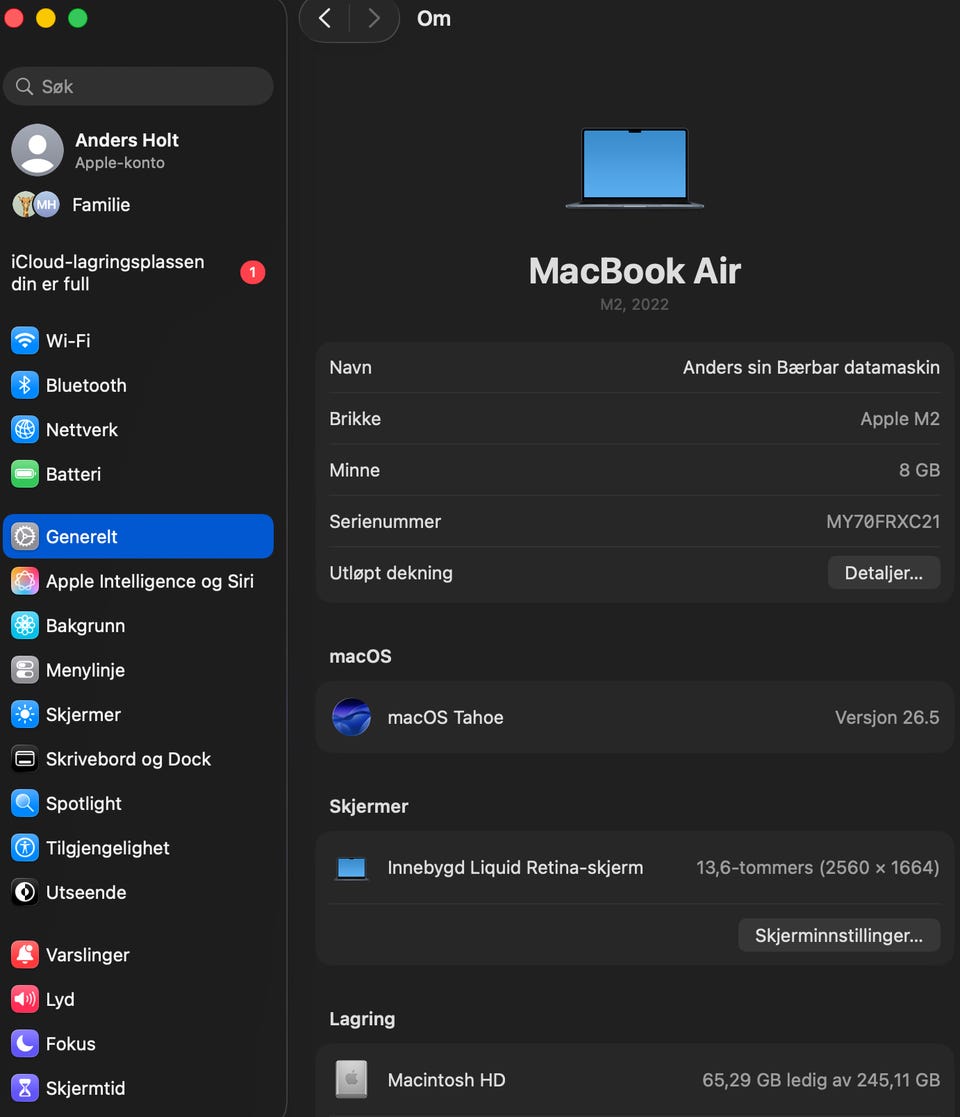Click the Søk search field
Image resolution: width=960 pixels, height=1117 pixels.
138,86
